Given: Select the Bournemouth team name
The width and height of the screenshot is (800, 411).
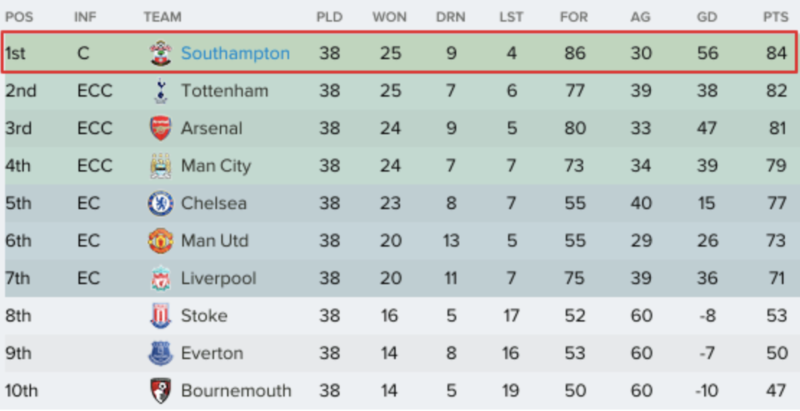Looking at the screenshot, I should pyautogui.click(x=236, y=391).
